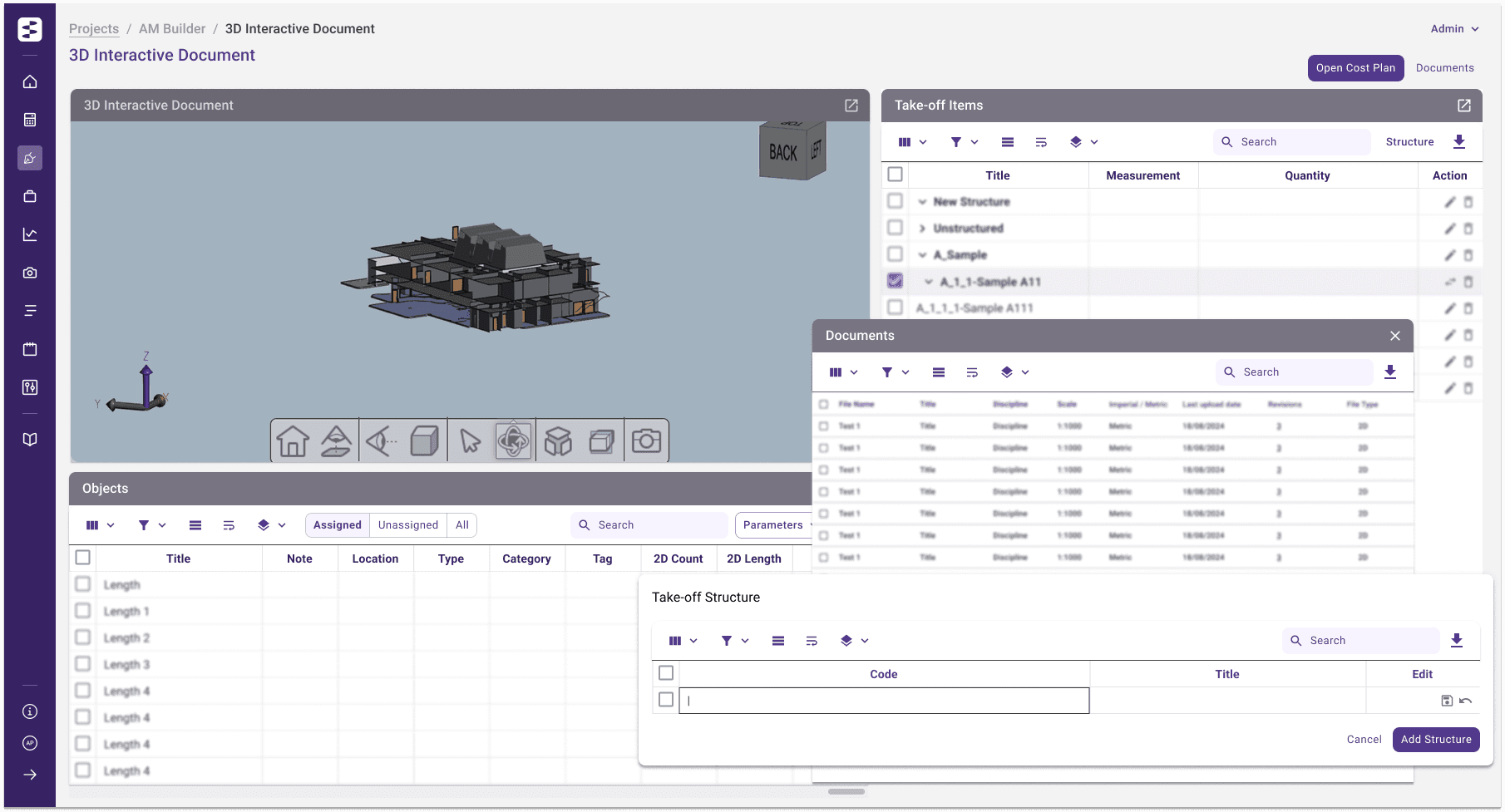Click the Search field in Objects panel
The image size is (1505, 812).
tap(649, 525)
